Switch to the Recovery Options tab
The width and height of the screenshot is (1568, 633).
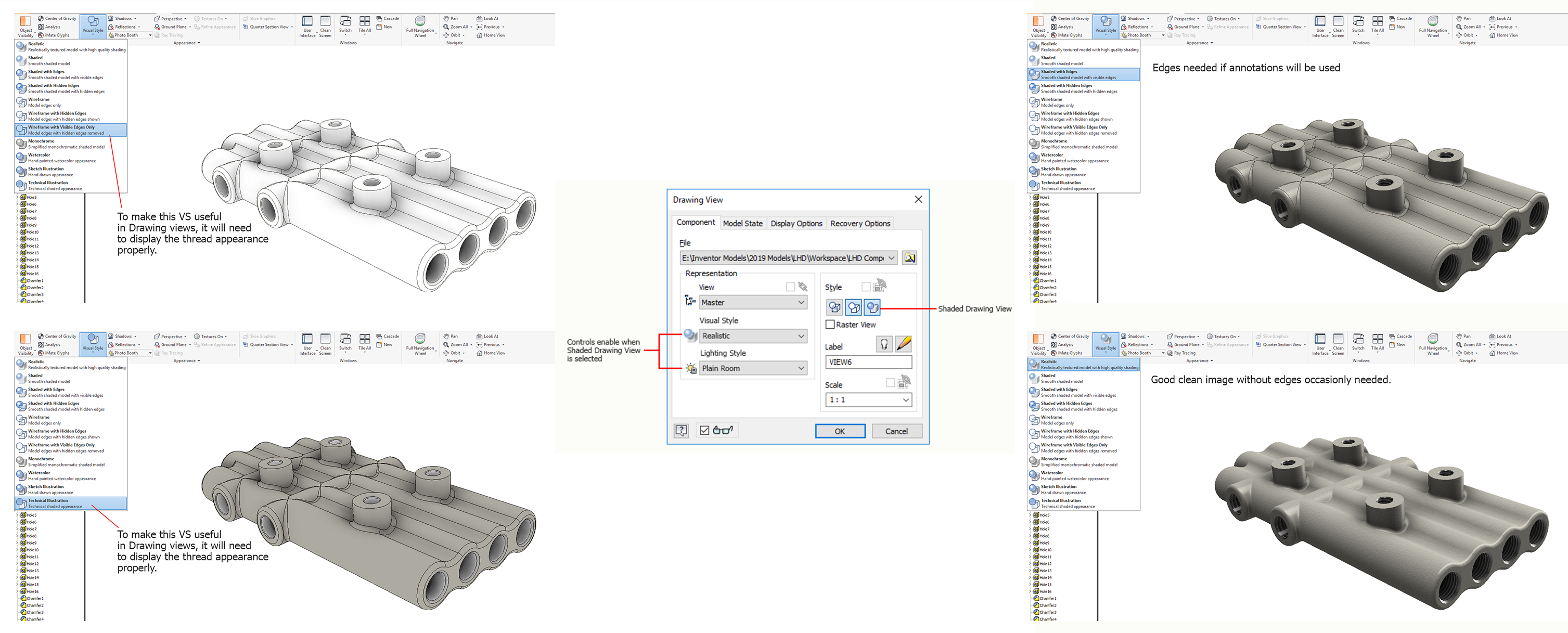860,223
